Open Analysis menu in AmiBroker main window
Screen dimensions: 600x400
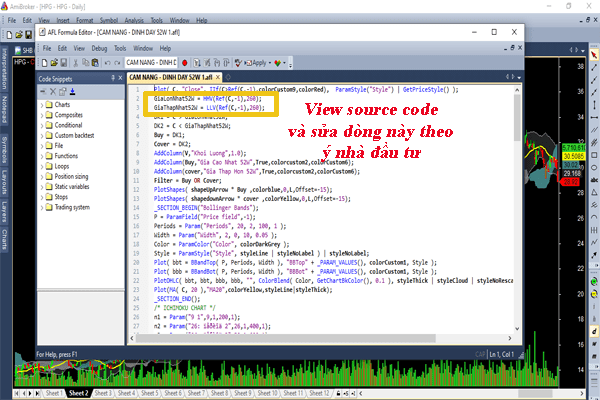134,20
